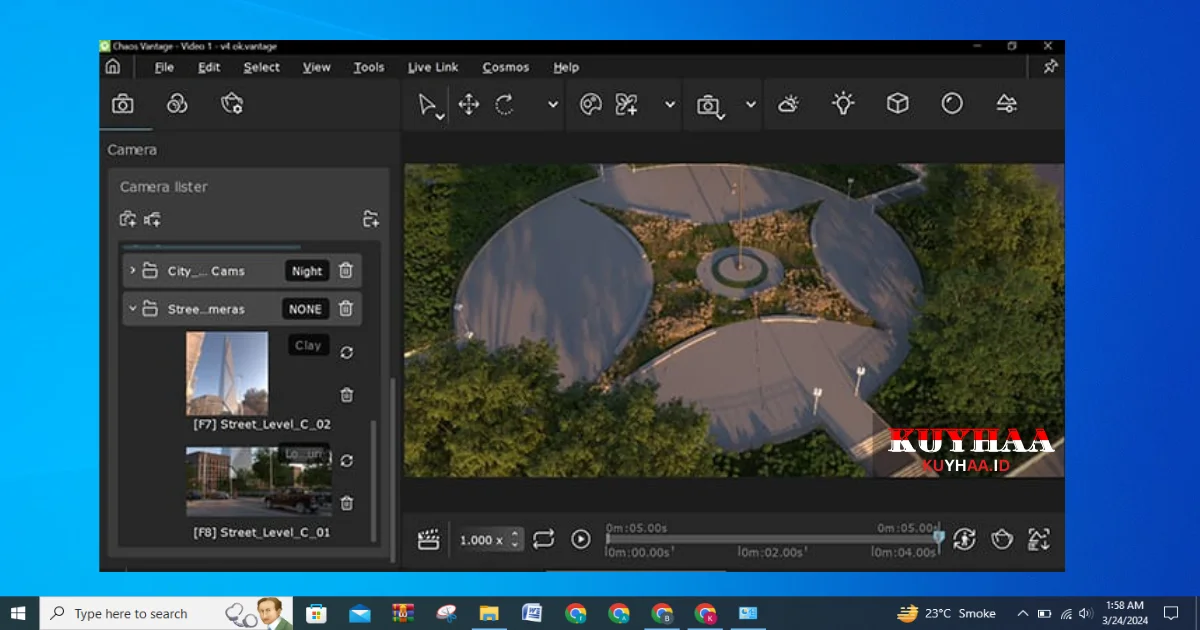The width and height of the screenshot is (1200, 630).
Task: Open the Live Link menu
Action: (x=433, y=67)
